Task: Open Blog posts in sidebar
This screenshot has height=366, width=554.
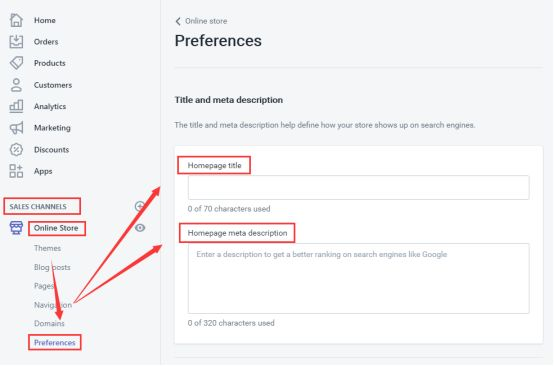Action: 52,267
